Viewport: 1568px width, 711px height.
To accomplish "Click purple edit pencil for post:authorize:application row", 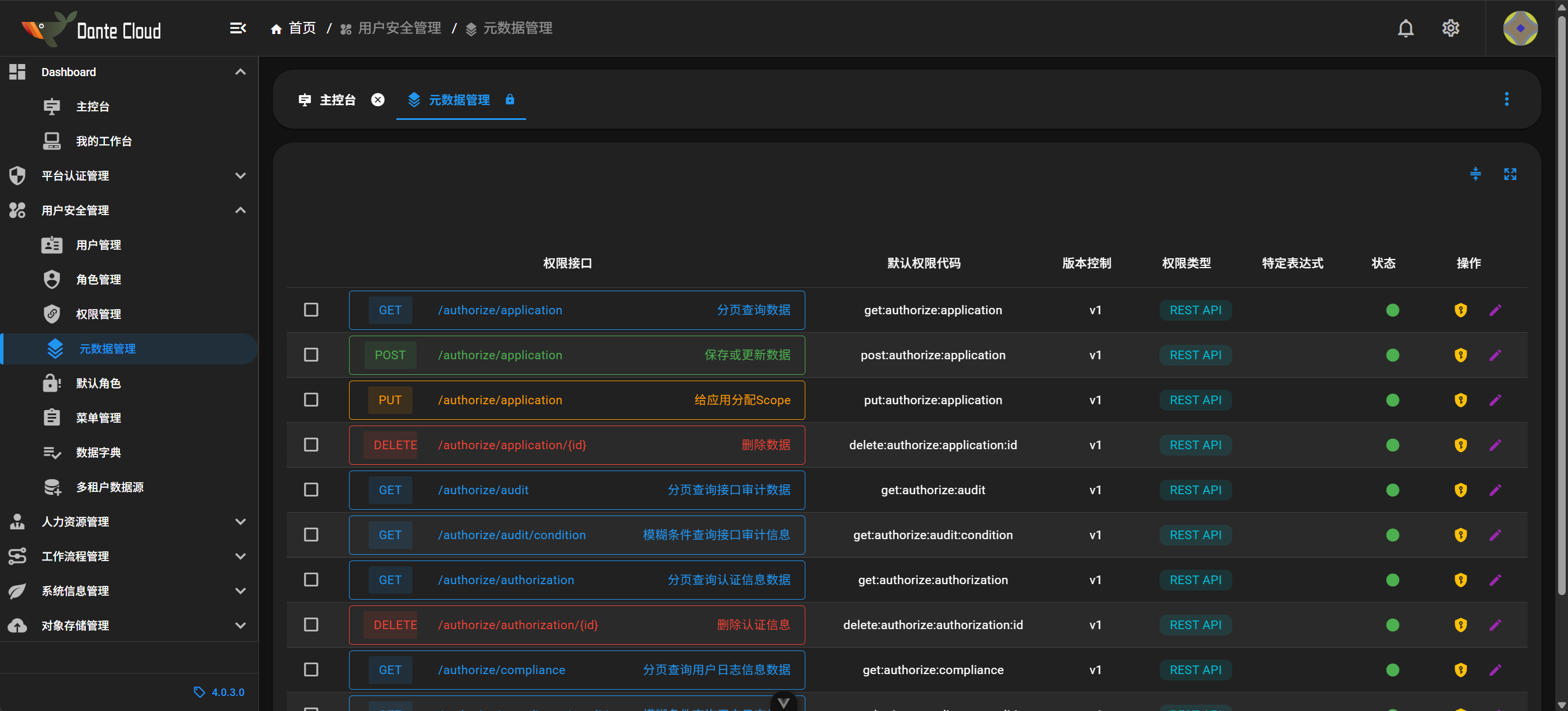I will pyautogui.click(x=1495, y=355).
